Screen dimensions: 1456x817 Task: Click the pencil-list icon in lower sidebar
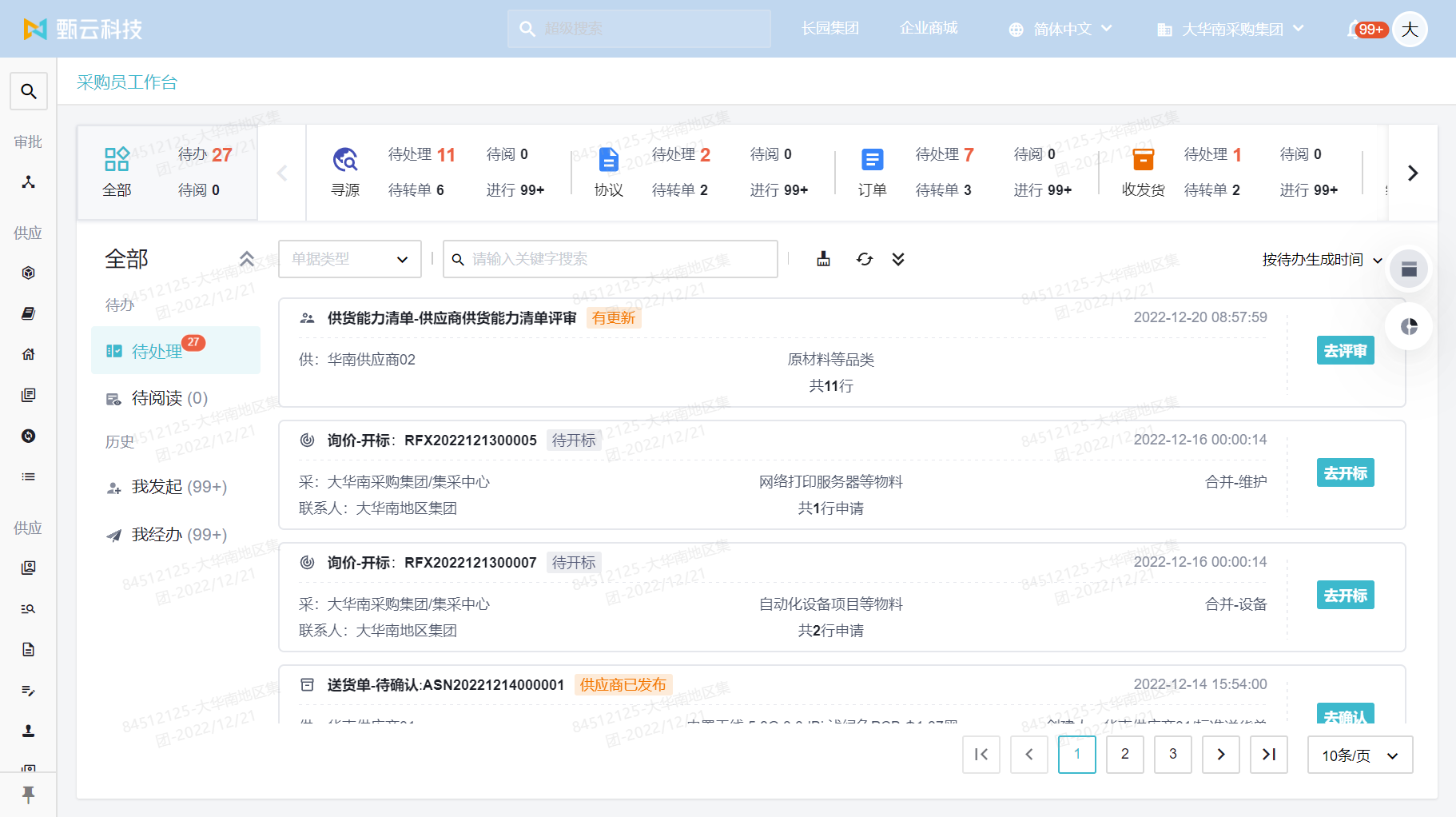click(x=29, y=690)
